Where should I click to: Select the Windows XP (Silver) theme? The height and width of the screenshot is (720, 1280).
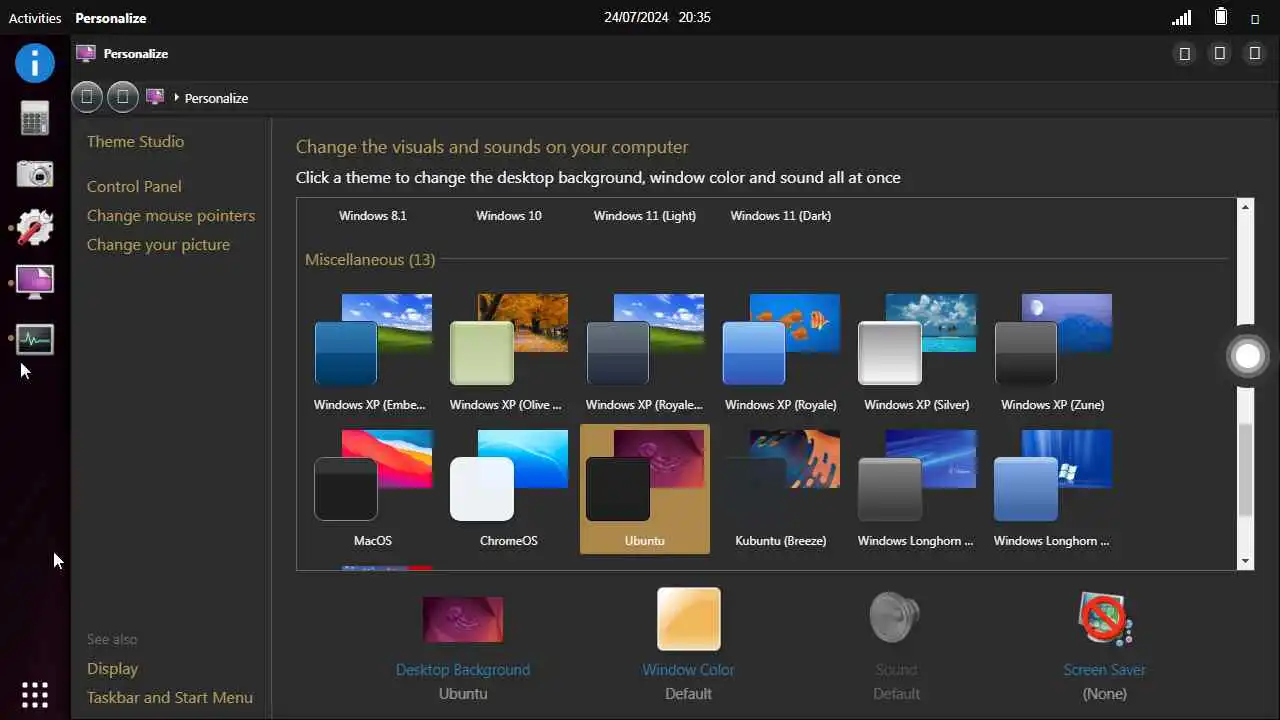click(916, 352)
